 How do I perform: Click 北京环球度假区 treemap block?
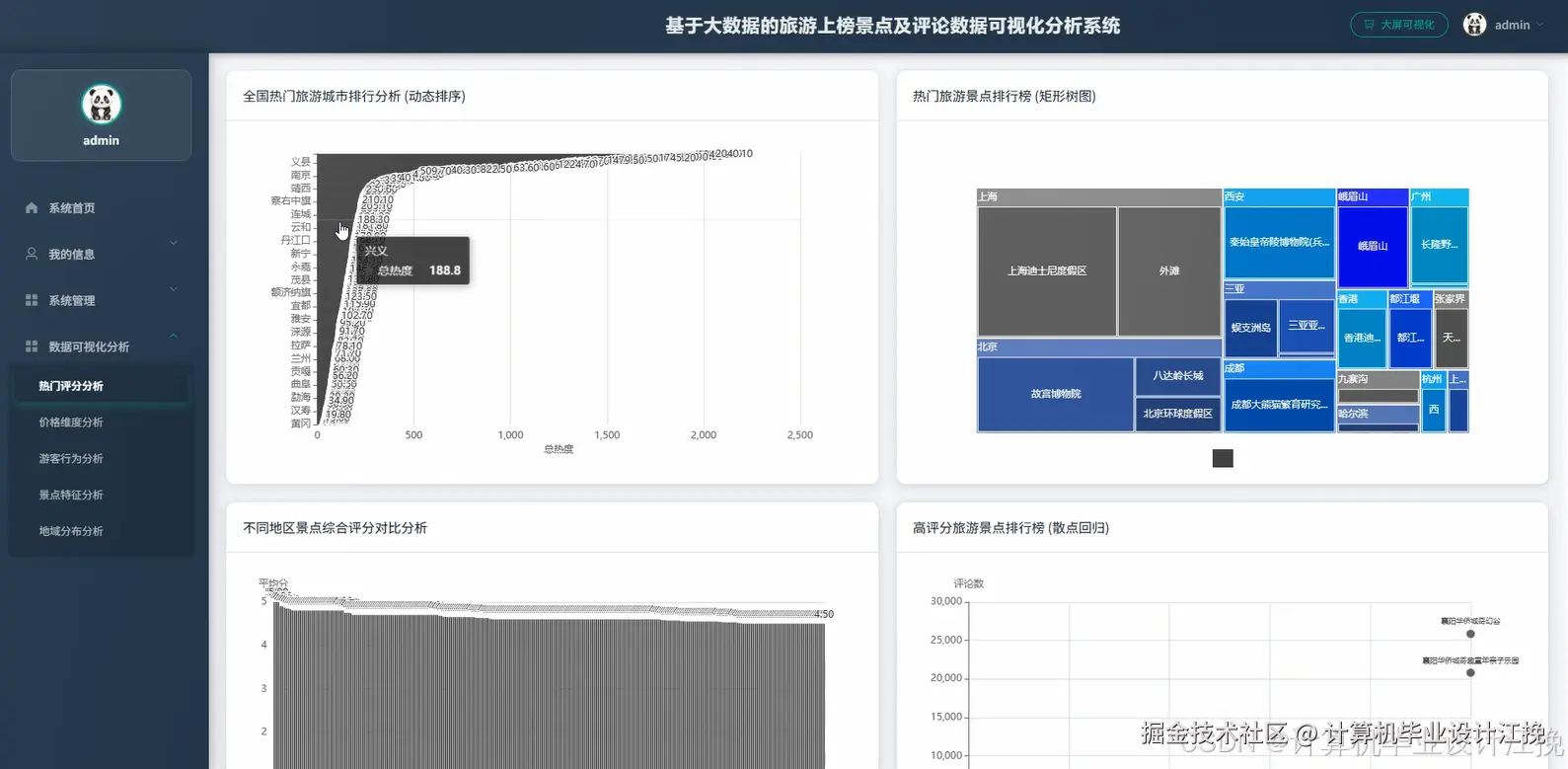click(x=1178, y=414)
